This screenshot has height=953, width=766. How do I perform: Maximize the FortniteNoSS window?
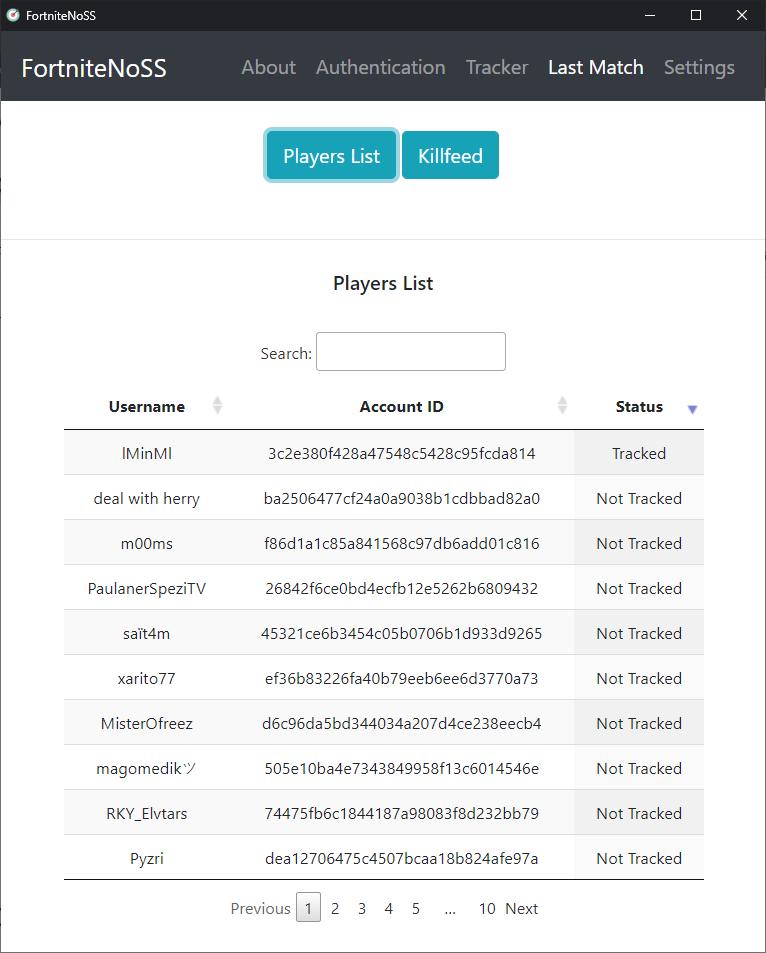(696, 15)
